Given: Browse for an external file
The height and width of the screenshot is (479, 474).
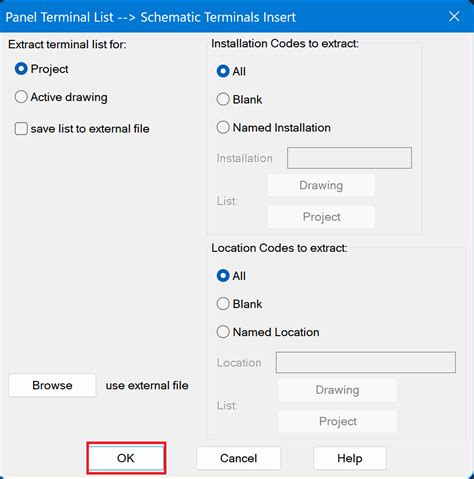Looking at the screenshot, I should 52,385.
